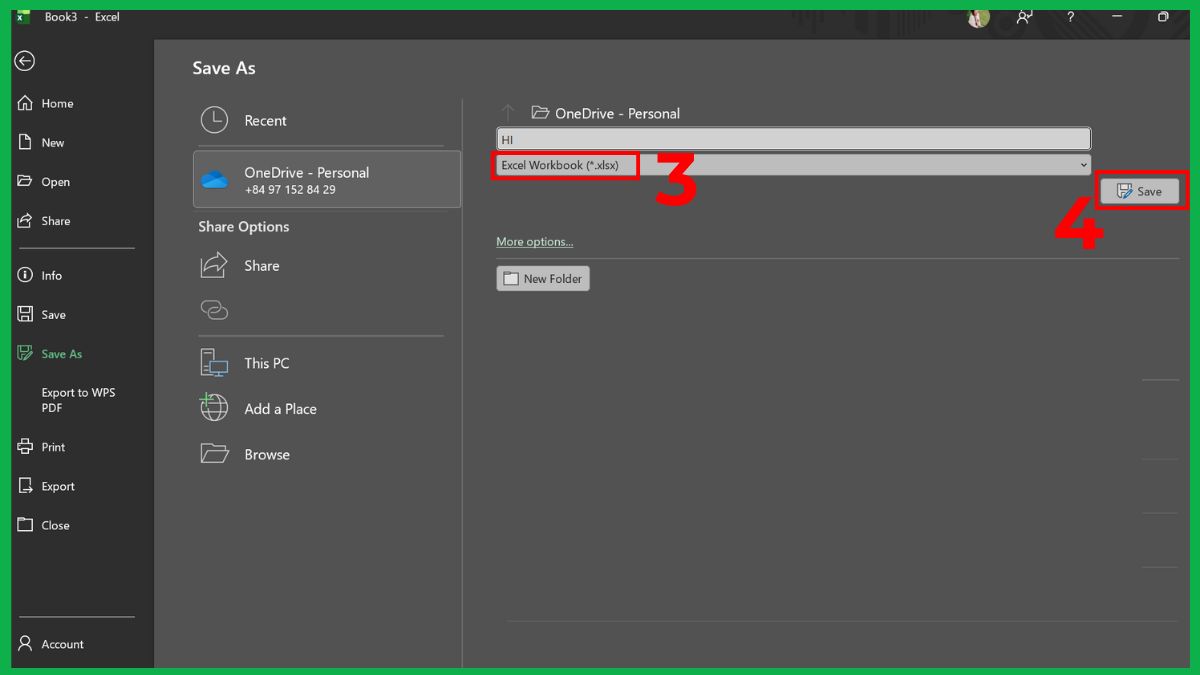Go back using the circled arrow

25,61
